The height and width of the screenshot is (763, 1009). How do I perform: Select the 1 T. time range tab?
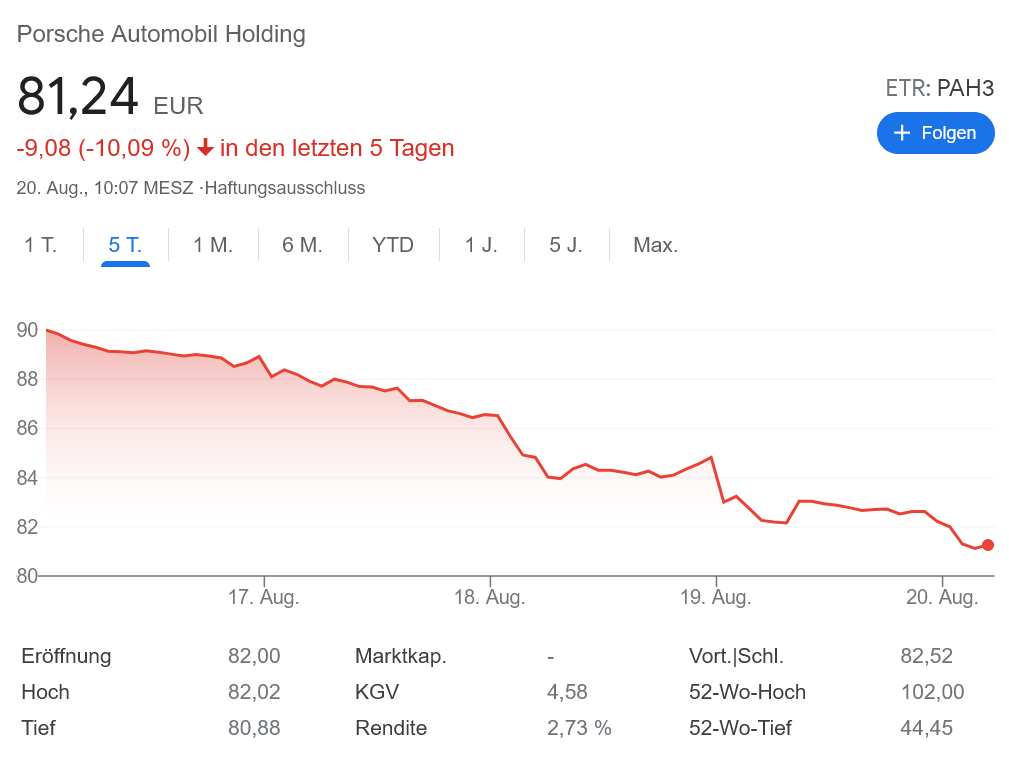41,245
